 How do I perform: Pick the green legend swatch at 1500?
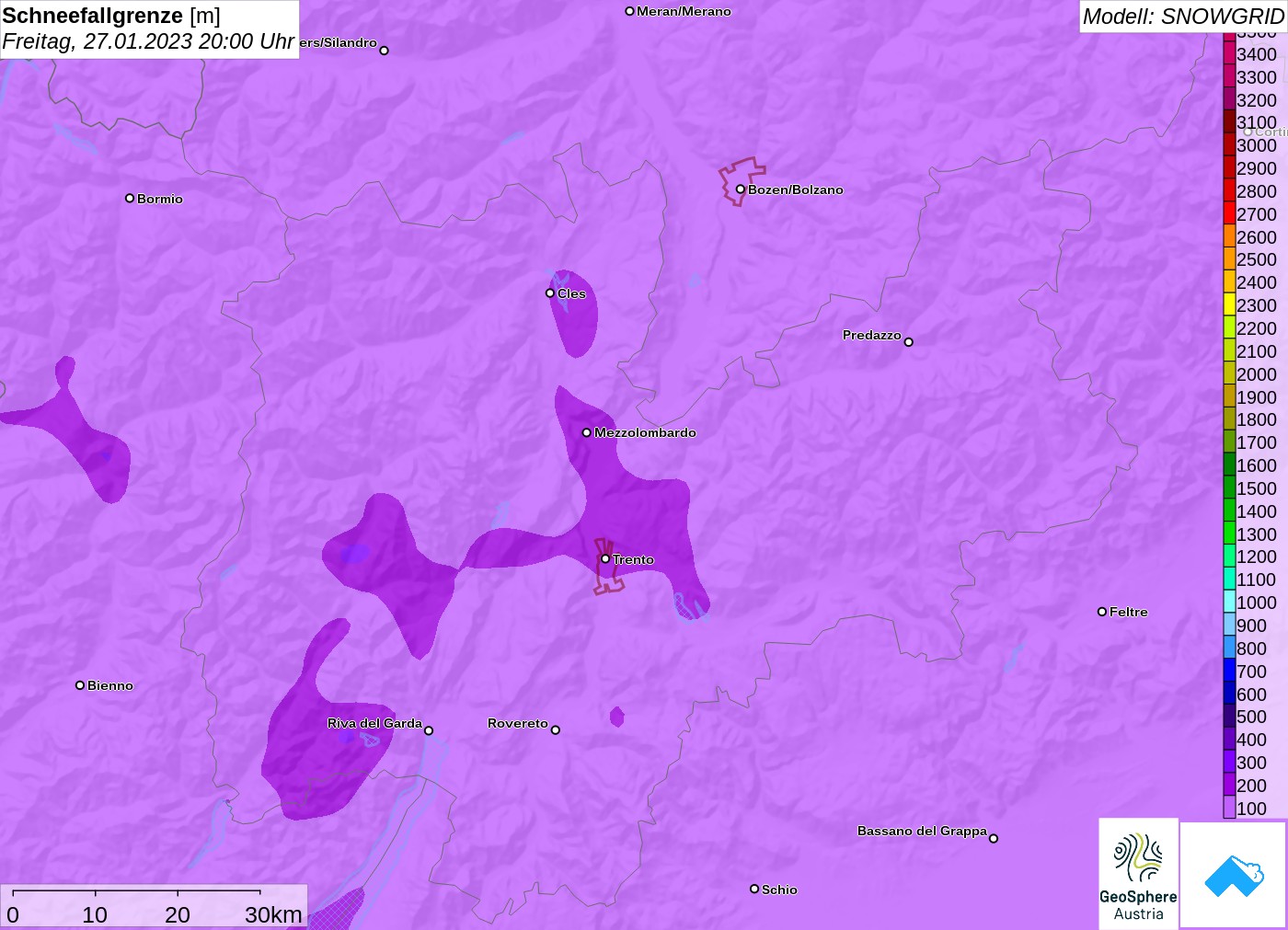click(x=1229, y=488)
